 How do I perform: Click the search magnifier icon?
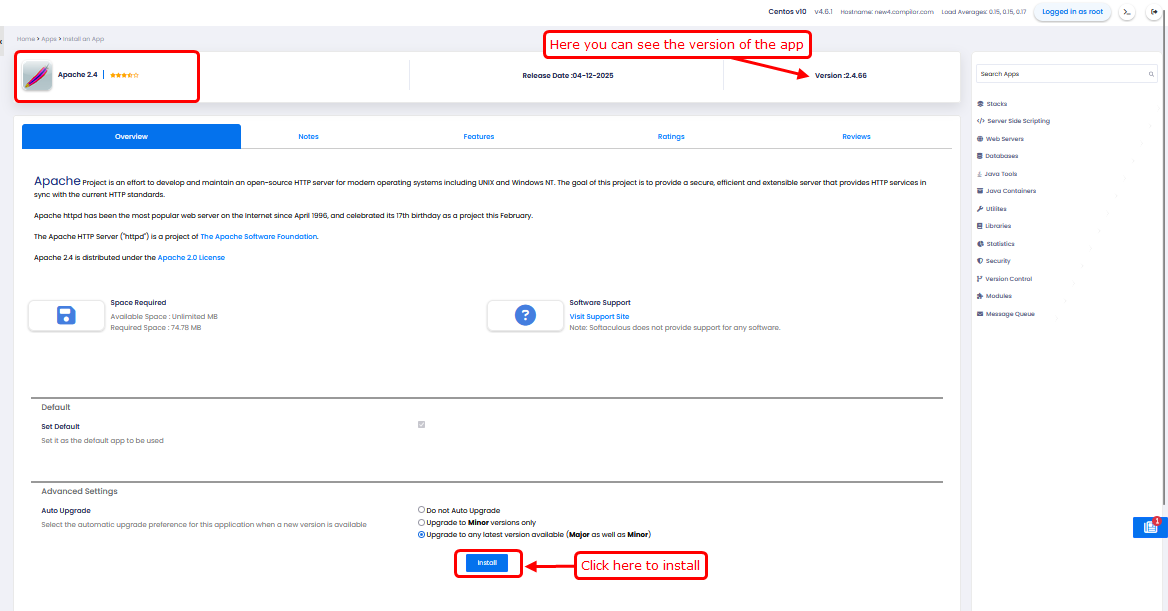point(1151,74)
